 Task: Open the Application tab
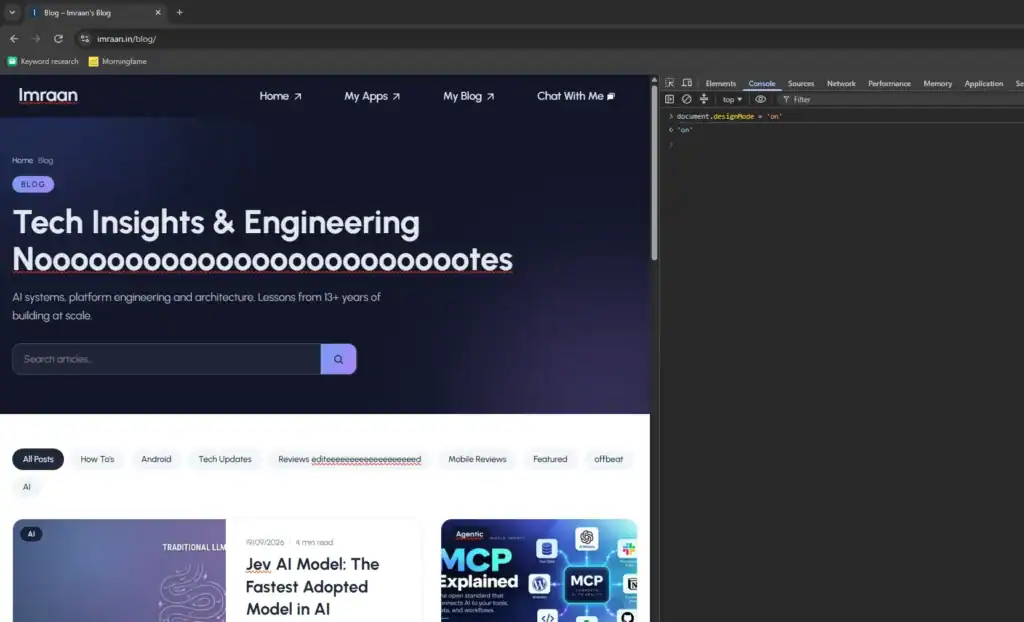(x=983, y=84)
